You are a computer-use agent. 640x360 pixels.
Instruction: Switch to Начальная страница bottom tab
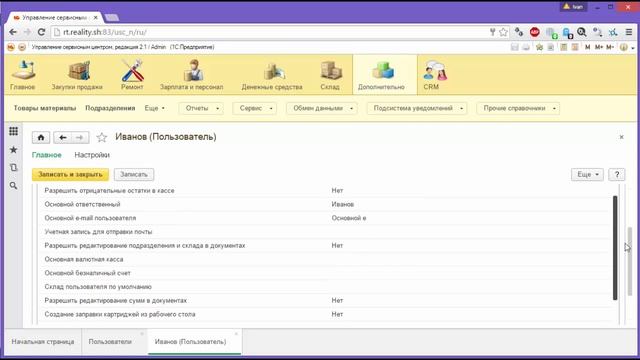[43, 342]
